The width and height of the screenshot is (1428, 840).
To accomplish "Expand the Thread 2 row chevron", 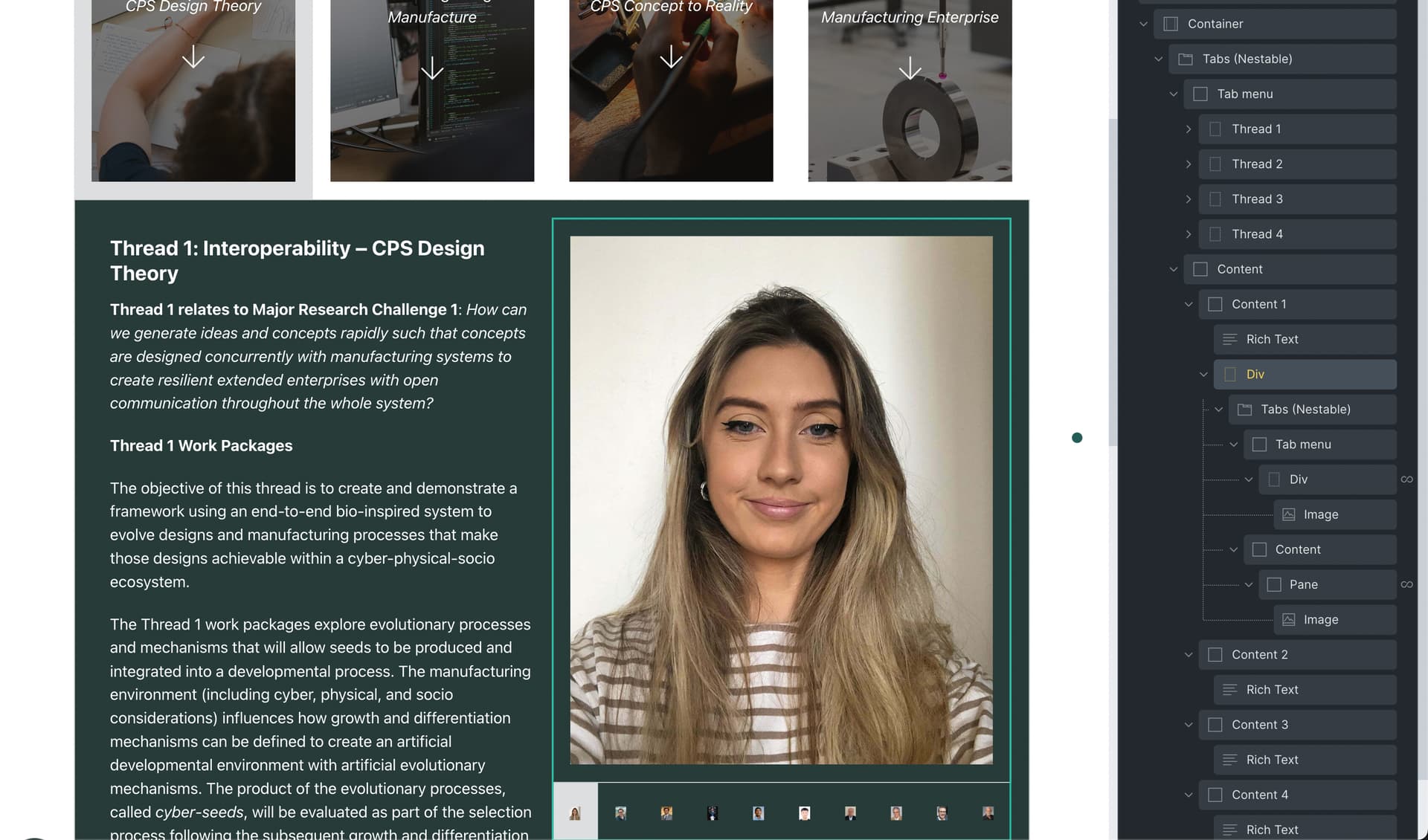I will pyautogui.click(x=1188, y=164).
